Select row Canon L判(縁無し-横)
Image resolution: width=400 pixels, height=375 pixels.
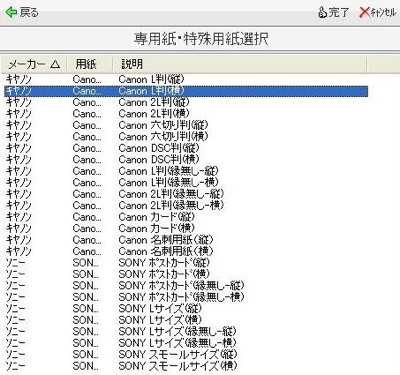tap(186, 183)
